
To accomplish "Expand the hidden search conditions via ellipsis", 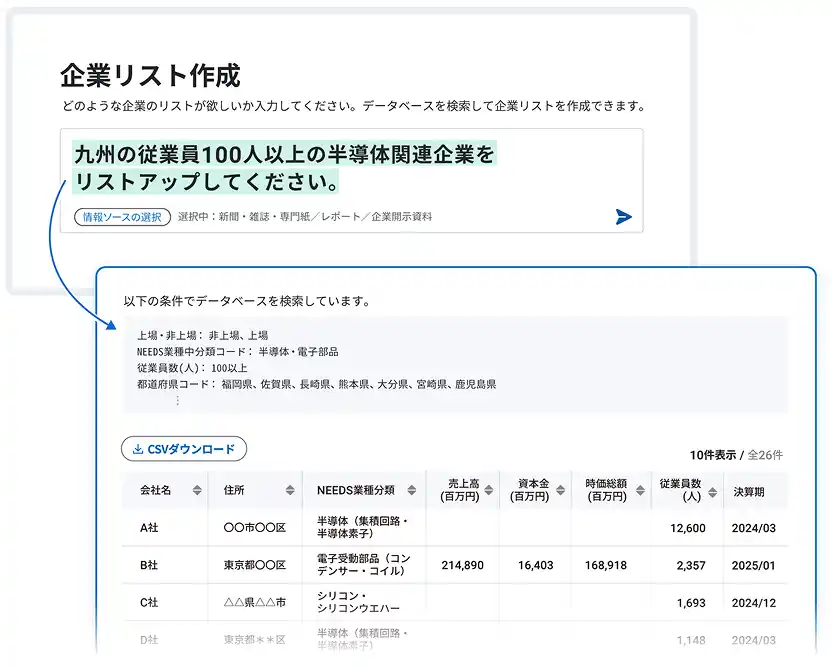I will click(x=176, y=399).
